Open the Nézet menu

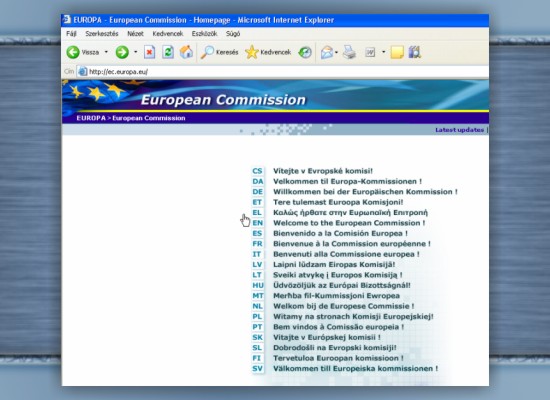point(135,34)
